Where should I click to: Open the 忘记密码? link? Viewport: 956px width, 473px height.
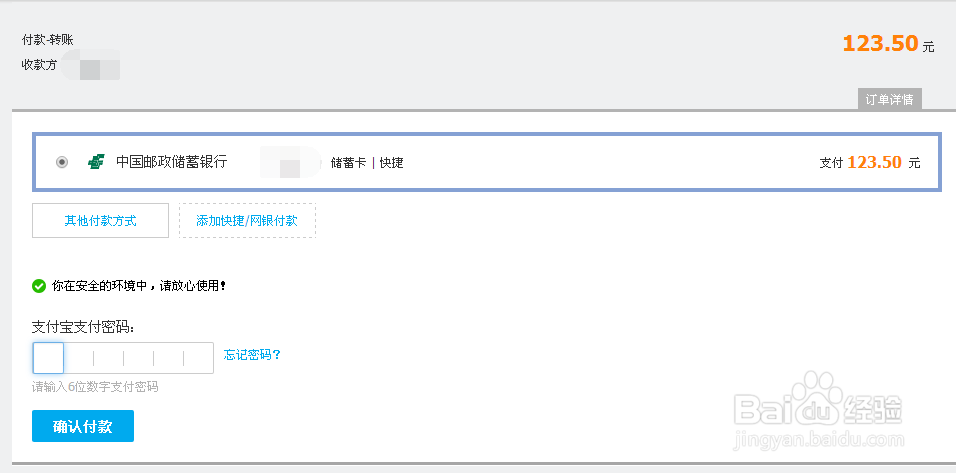[x=252, y=355]
